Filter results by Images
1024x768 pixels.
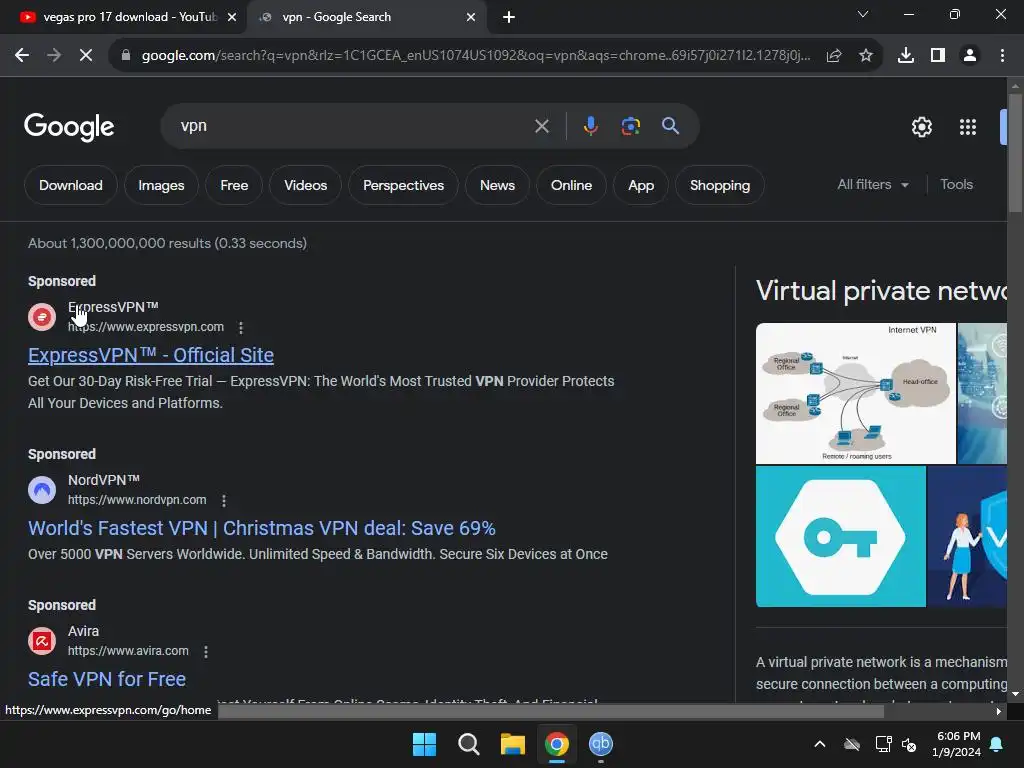pyautogui.click(x=161, y=185)
